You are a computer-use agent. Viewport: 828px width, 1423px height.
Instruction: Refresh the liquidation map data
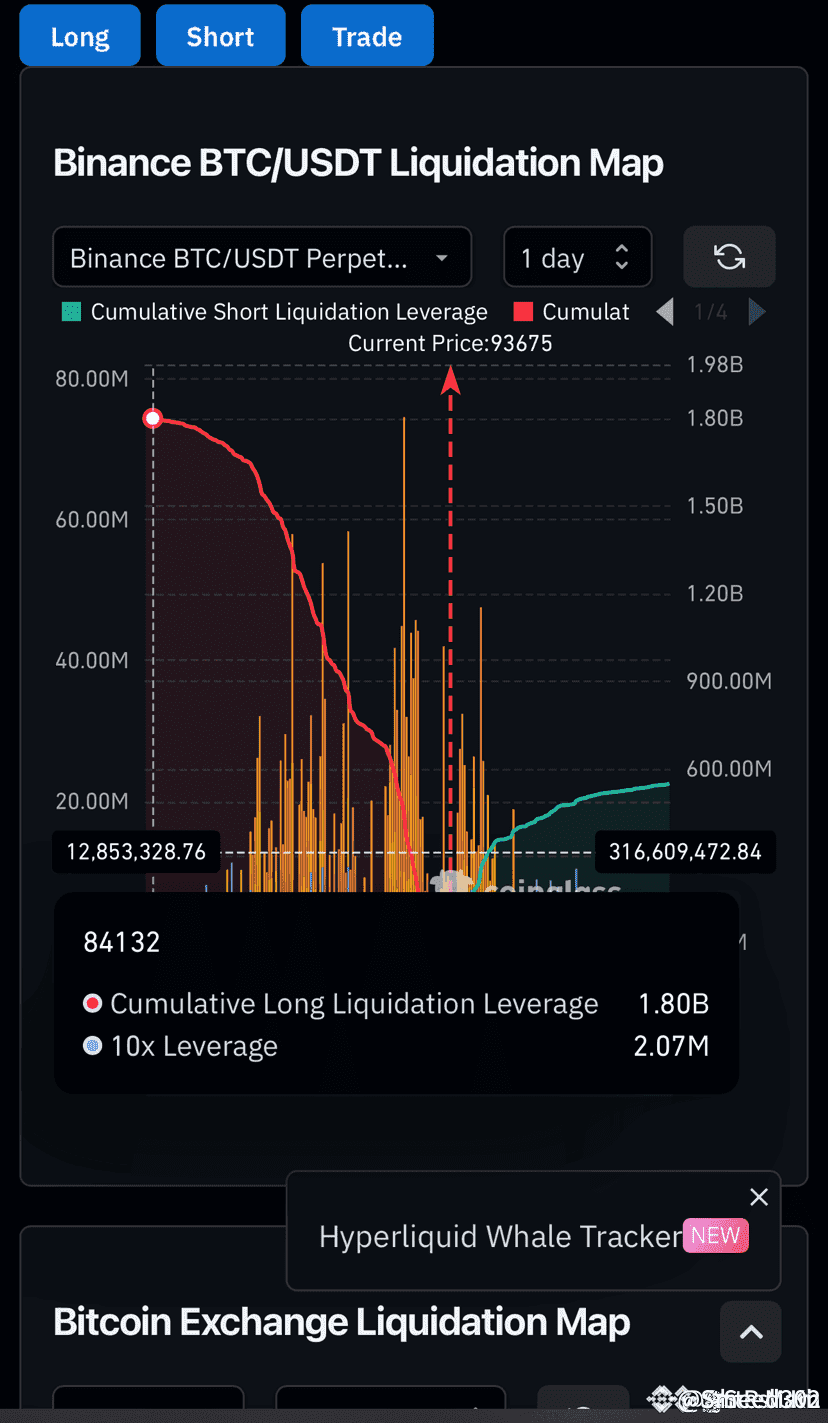pos(729,258)
